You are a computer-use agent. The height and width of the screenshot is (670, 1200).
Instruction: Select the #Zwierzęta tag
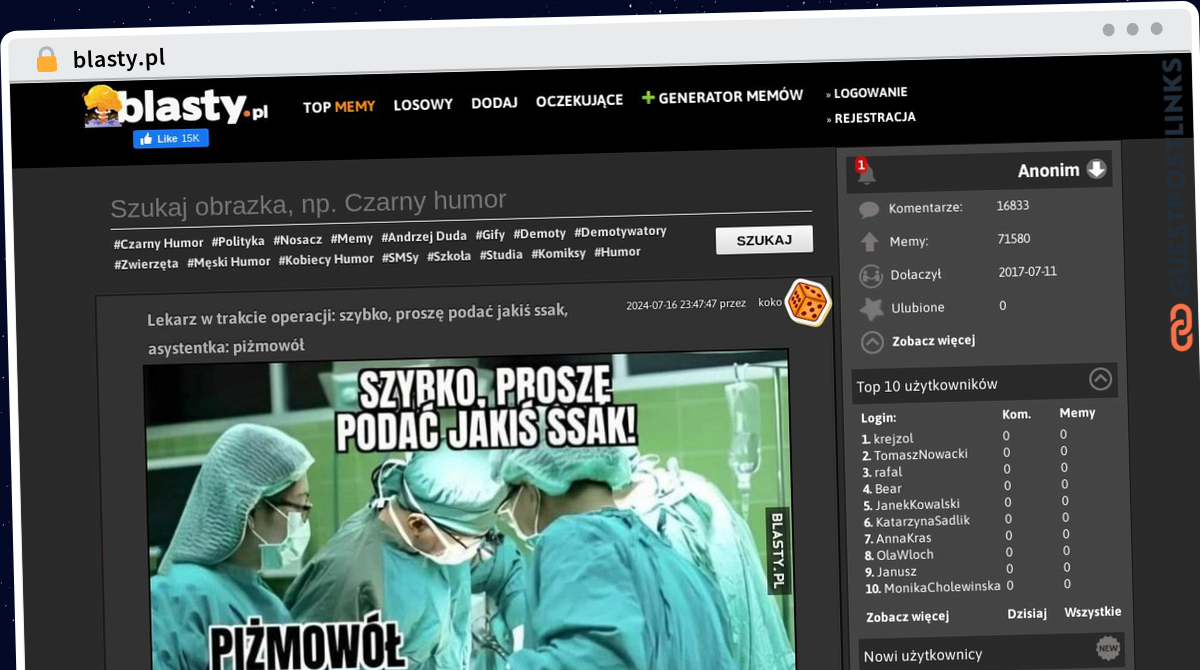click(x=146, y=264)
